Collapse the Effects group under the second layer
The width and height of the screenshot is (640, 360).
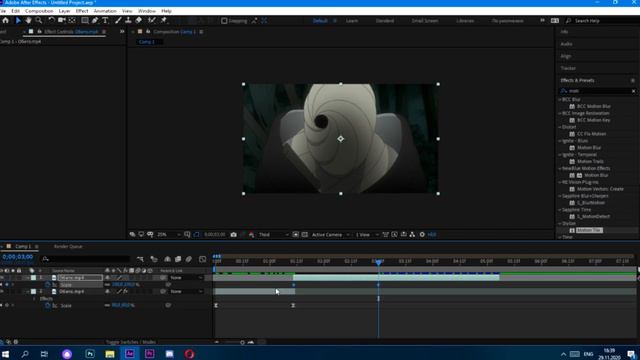point(34,299)
